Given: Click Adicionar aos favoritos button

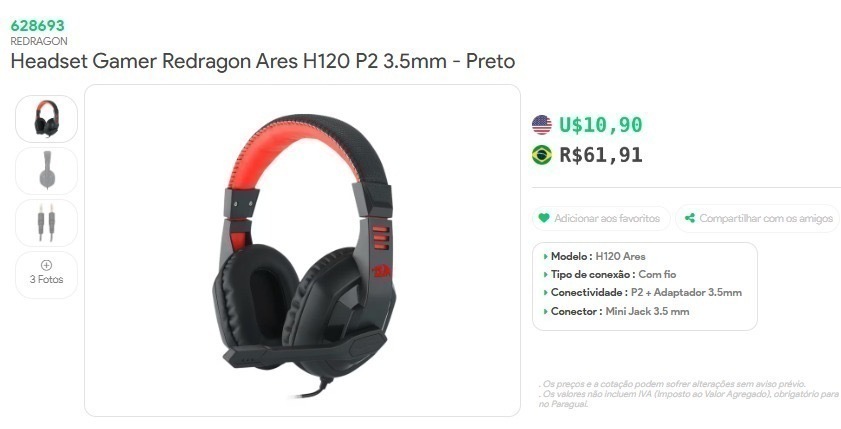Looking at the screenshot, I should [601, 218].
